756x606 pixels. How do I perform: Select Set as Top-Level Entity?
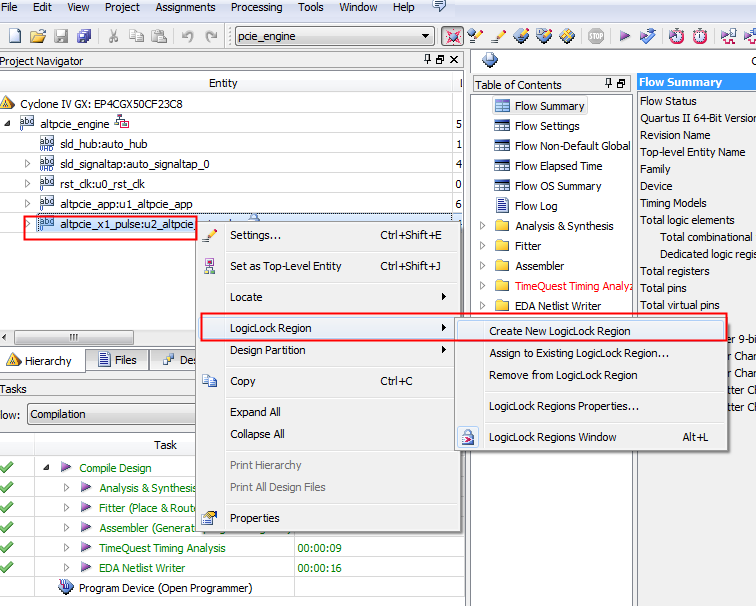(x=329, y=266)
